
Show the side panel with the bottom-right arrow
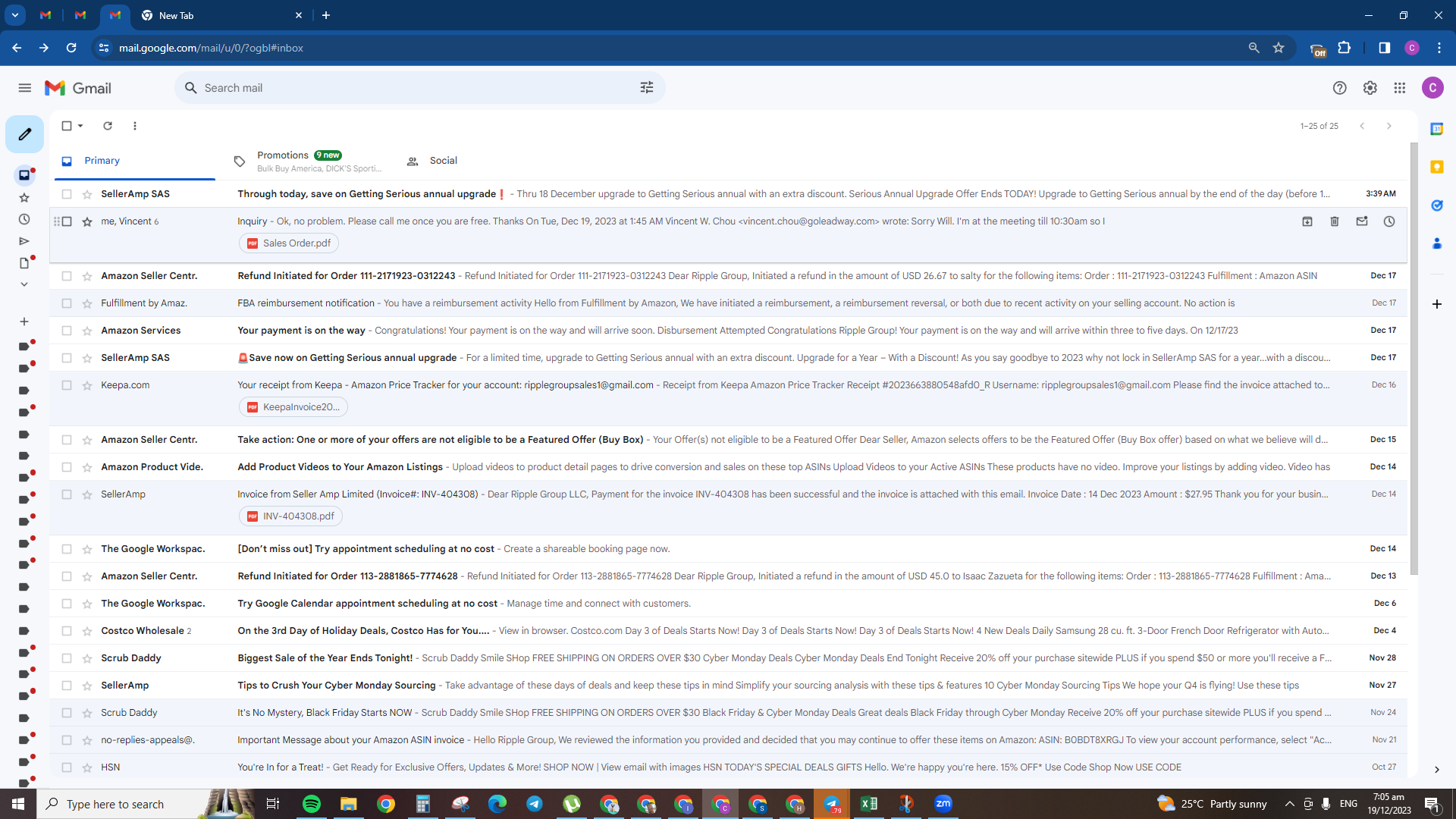[1436, 770]
